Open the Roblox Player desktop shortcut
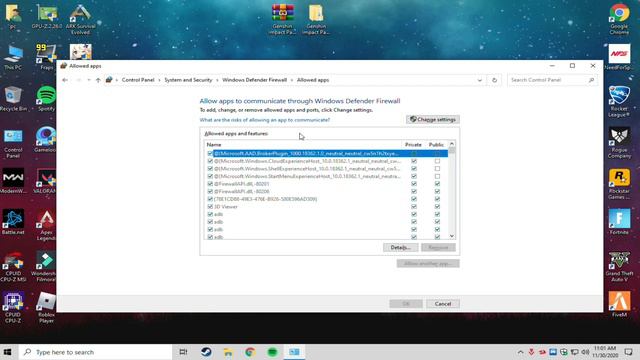This screenshot has width=640, height=360. pyautogui.click(x=46, y=308)
